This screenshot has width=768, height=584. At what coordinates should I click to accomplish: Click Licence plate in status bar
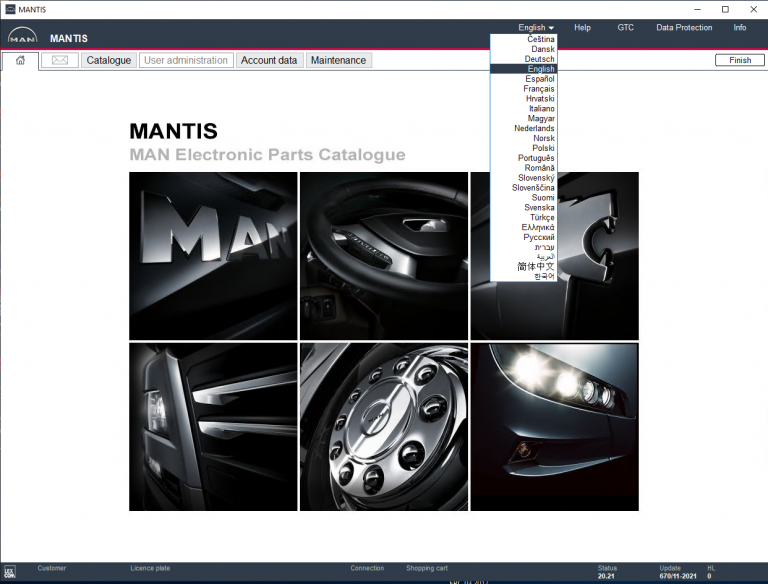[x=150, y=568]
